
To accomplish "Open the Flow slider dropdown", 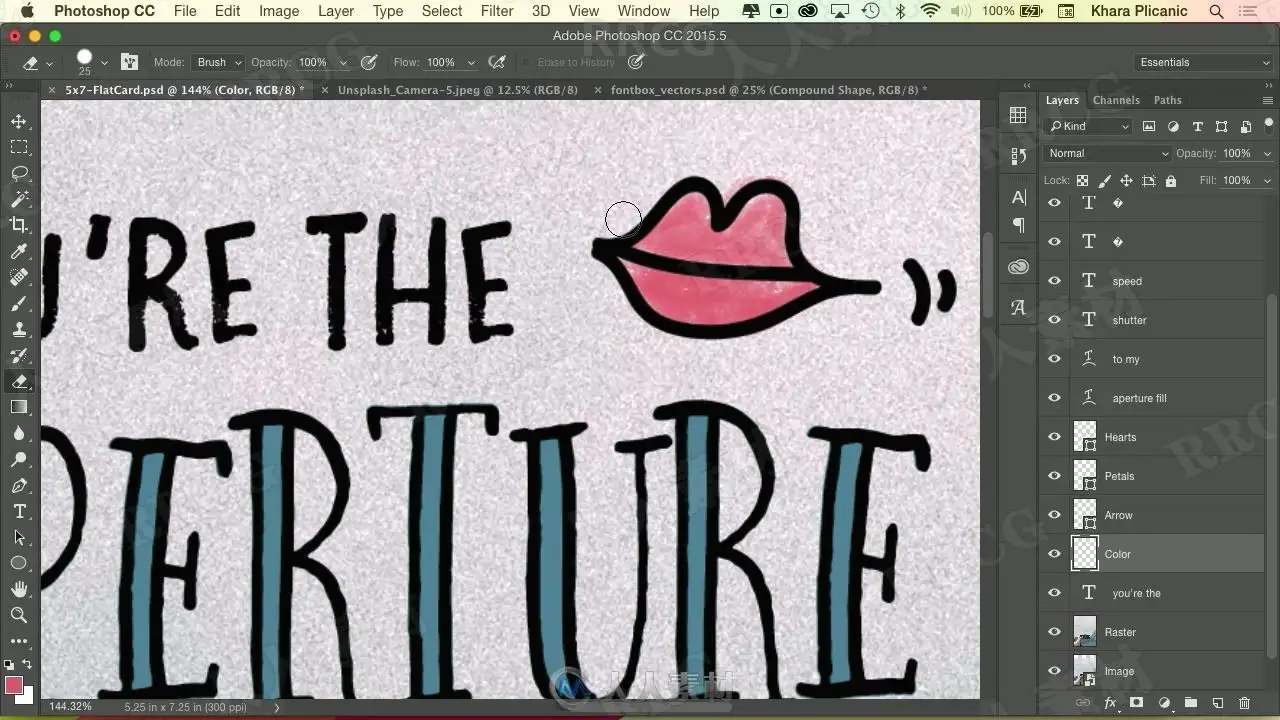I will (x=471, y=62).
